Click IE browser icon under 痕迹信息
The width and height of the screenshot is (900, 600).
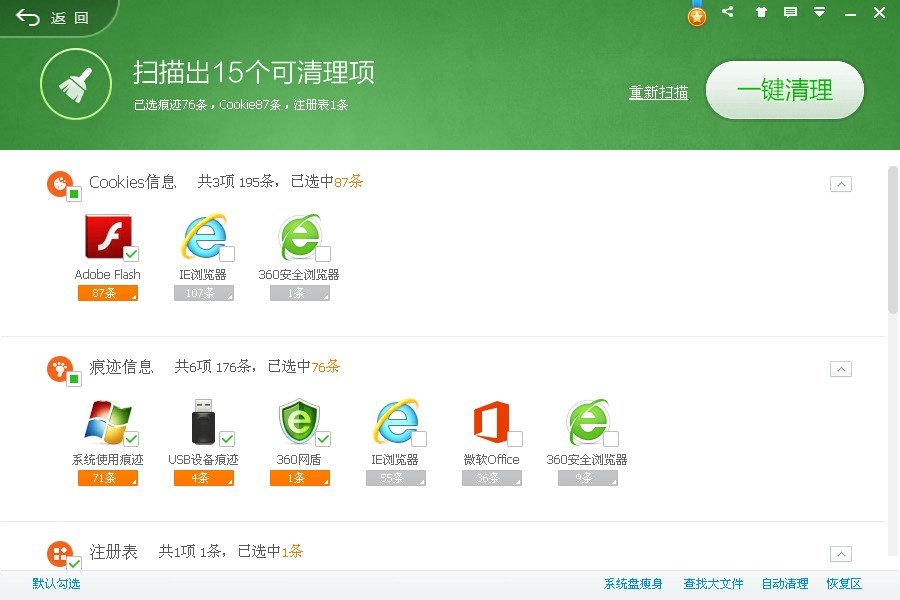tap(396, 421)
